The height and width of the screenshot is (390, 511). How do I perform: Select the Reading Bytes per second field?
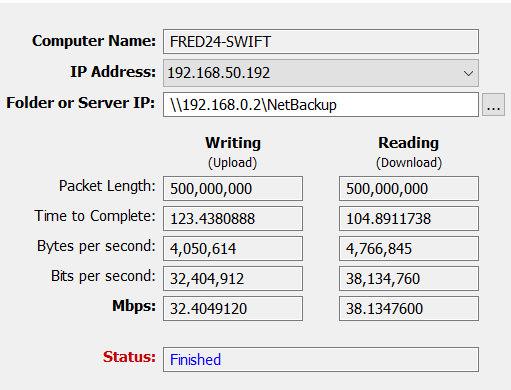pyautogui.click(x=409, y=249)
